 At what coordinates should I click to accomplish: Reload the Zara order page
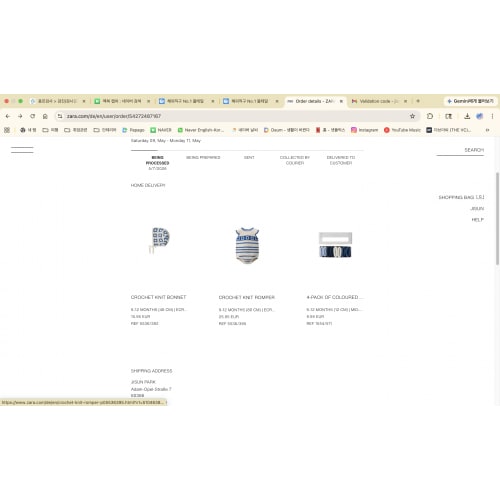32,116
